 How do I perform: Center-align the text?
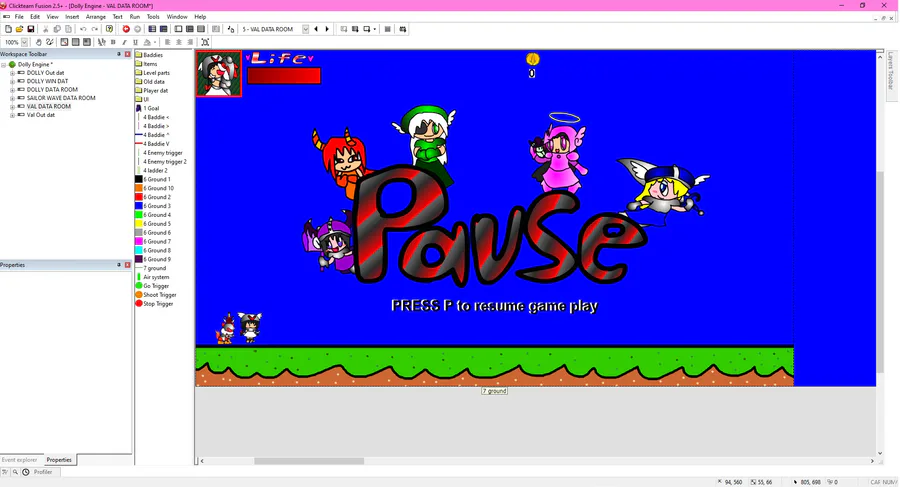click(179, 42)
